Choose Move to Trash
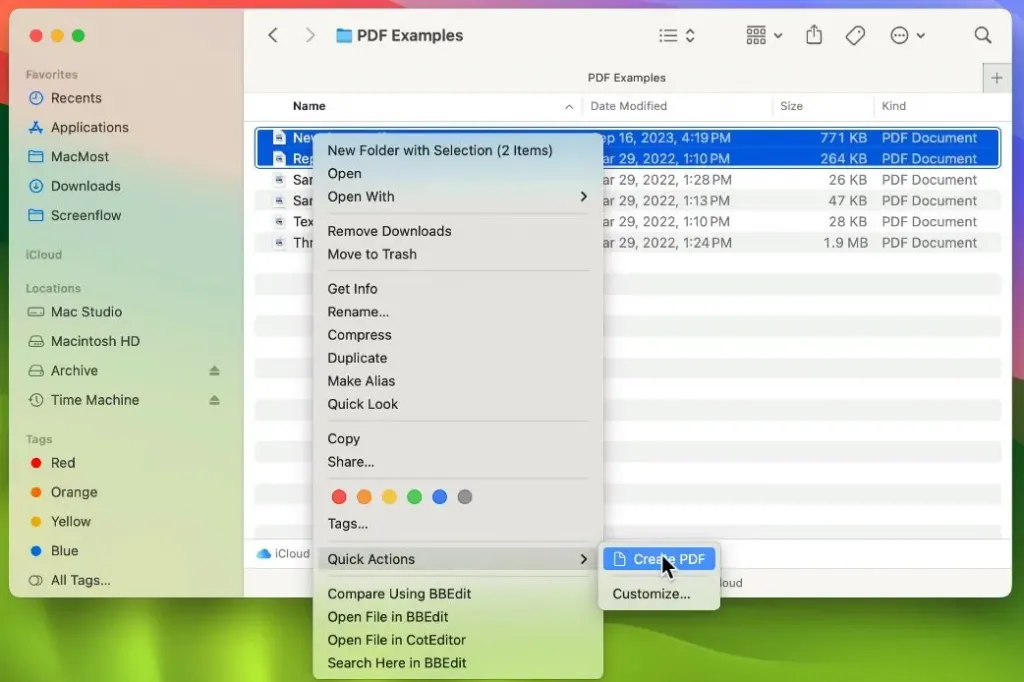Screen dimensions: 1024x682 point(372,254)
